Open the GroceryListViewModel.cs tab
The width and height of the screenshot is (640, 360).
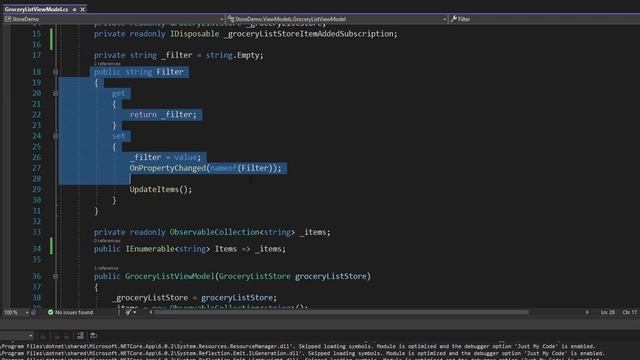tap(36, 9)
